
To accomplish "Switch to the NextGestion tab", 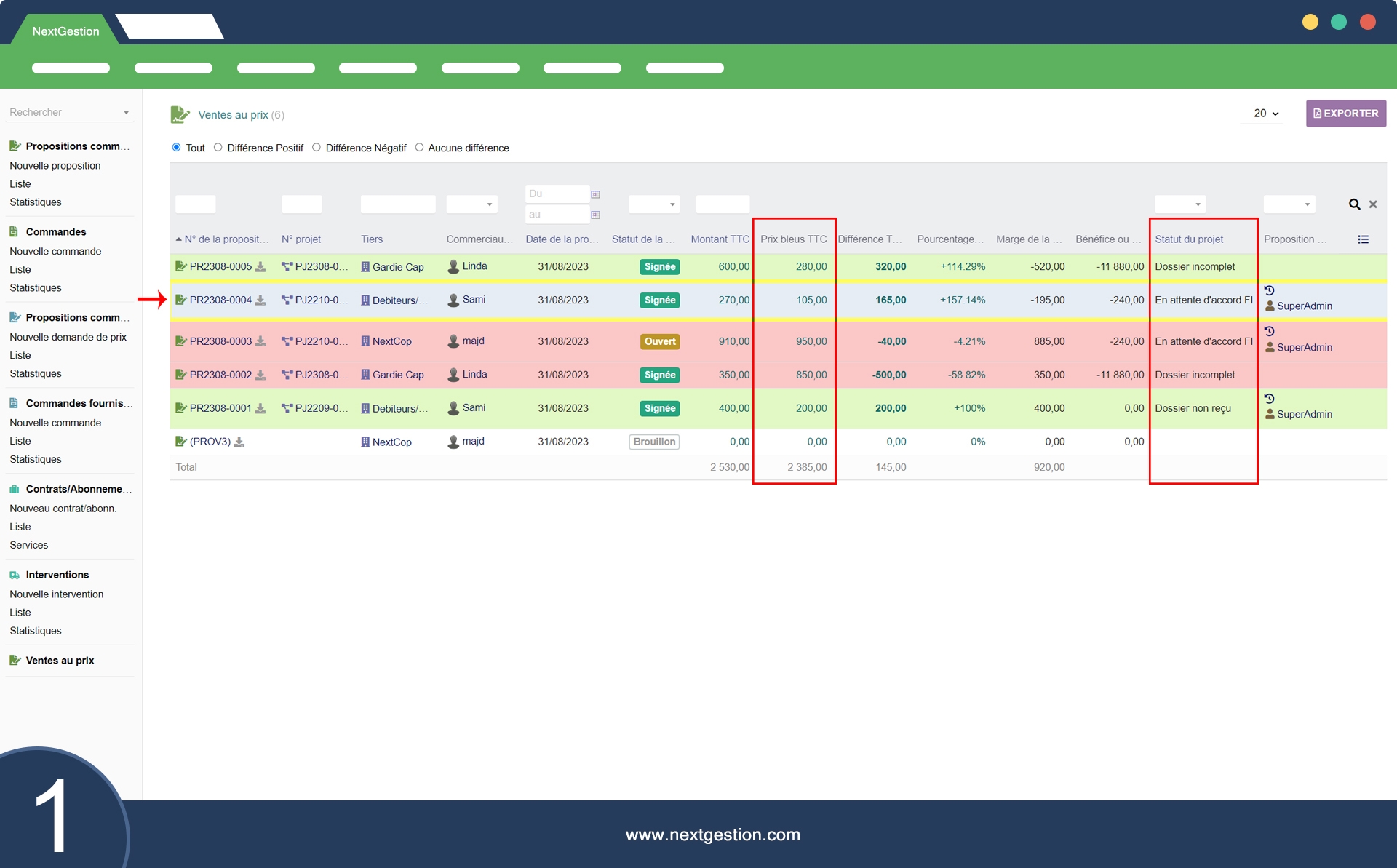I will (x=65, y=31).
